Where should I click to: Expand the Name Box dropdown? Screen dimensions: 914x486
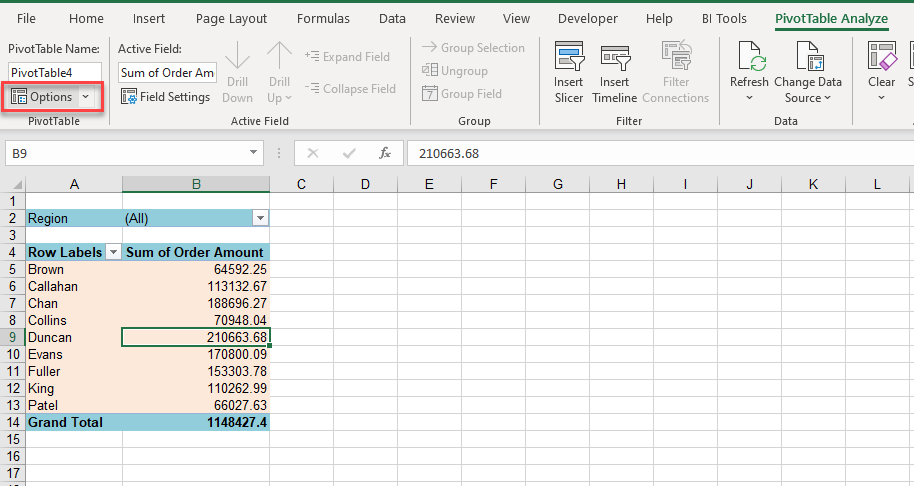tap(255, 153)
